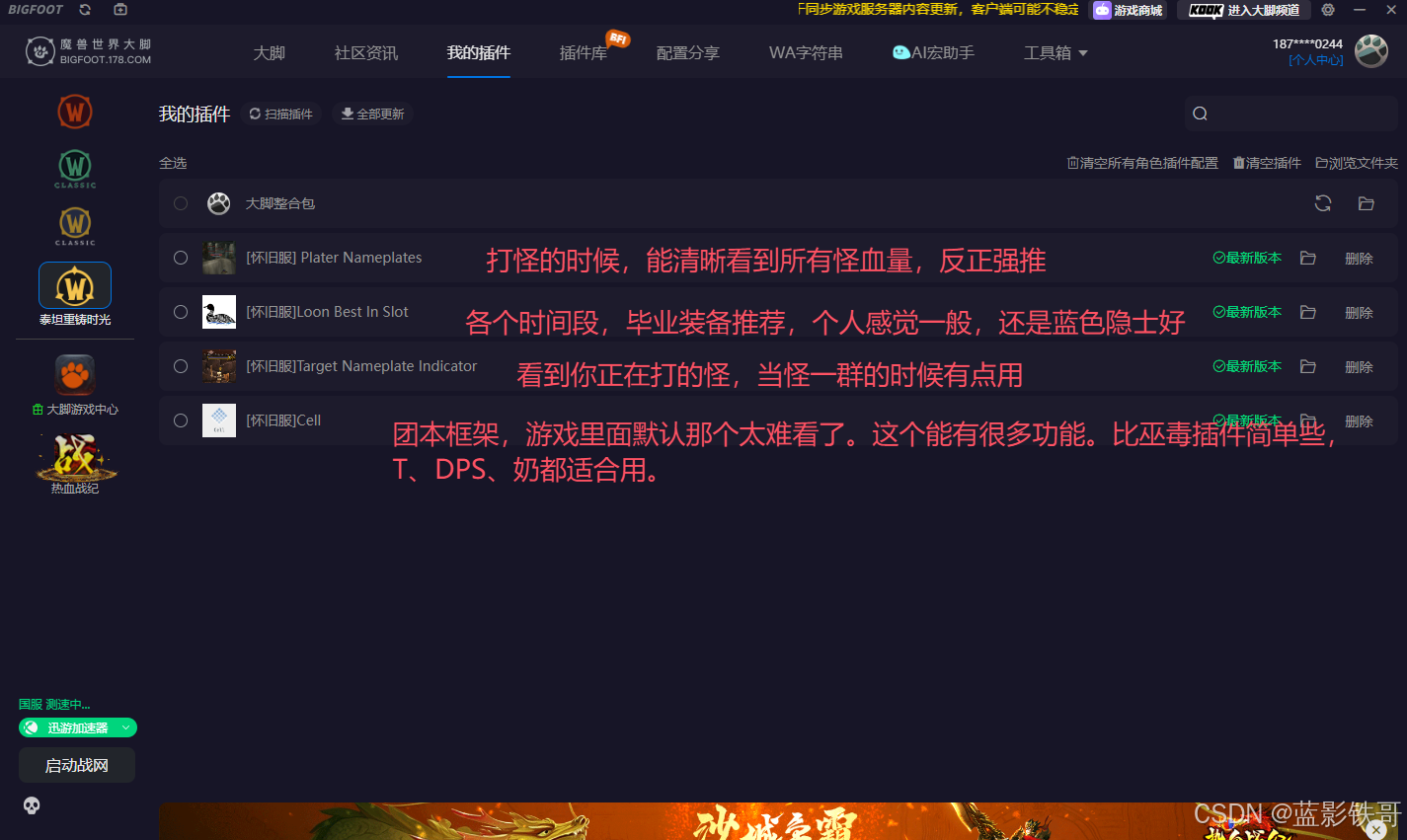Image resolution: width=1407 pixels, height=840 pixels.
Task: Click the 全部更新 button
Action: click(373, 115)
